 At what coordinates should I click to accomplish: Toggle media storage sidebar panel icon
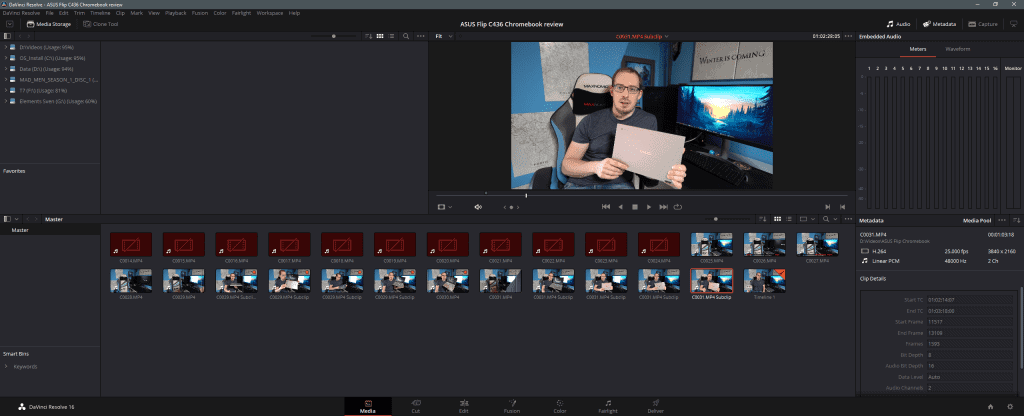(8, 36)
